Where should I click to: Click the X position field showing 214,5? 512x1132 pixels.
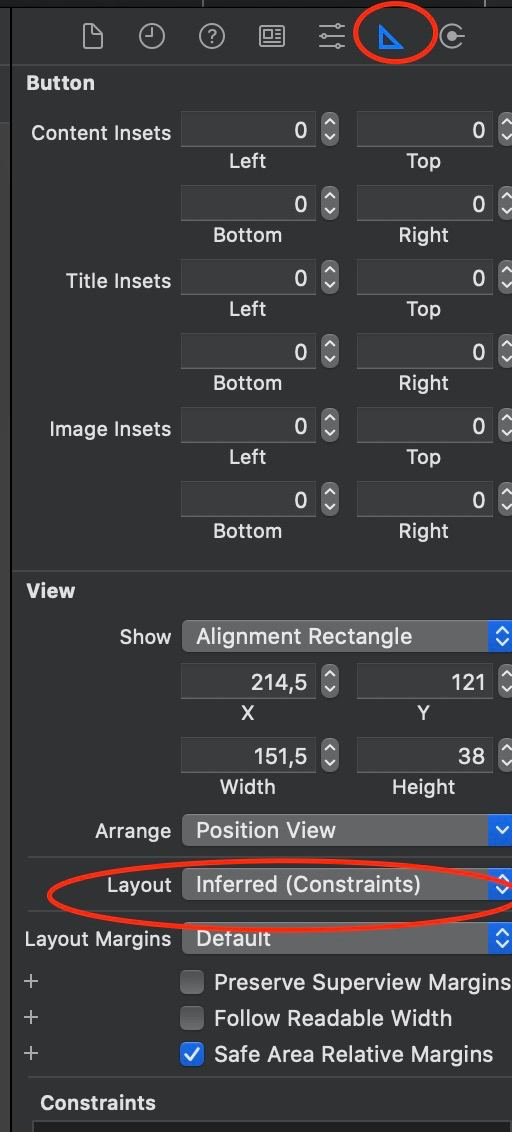point(248,682)
